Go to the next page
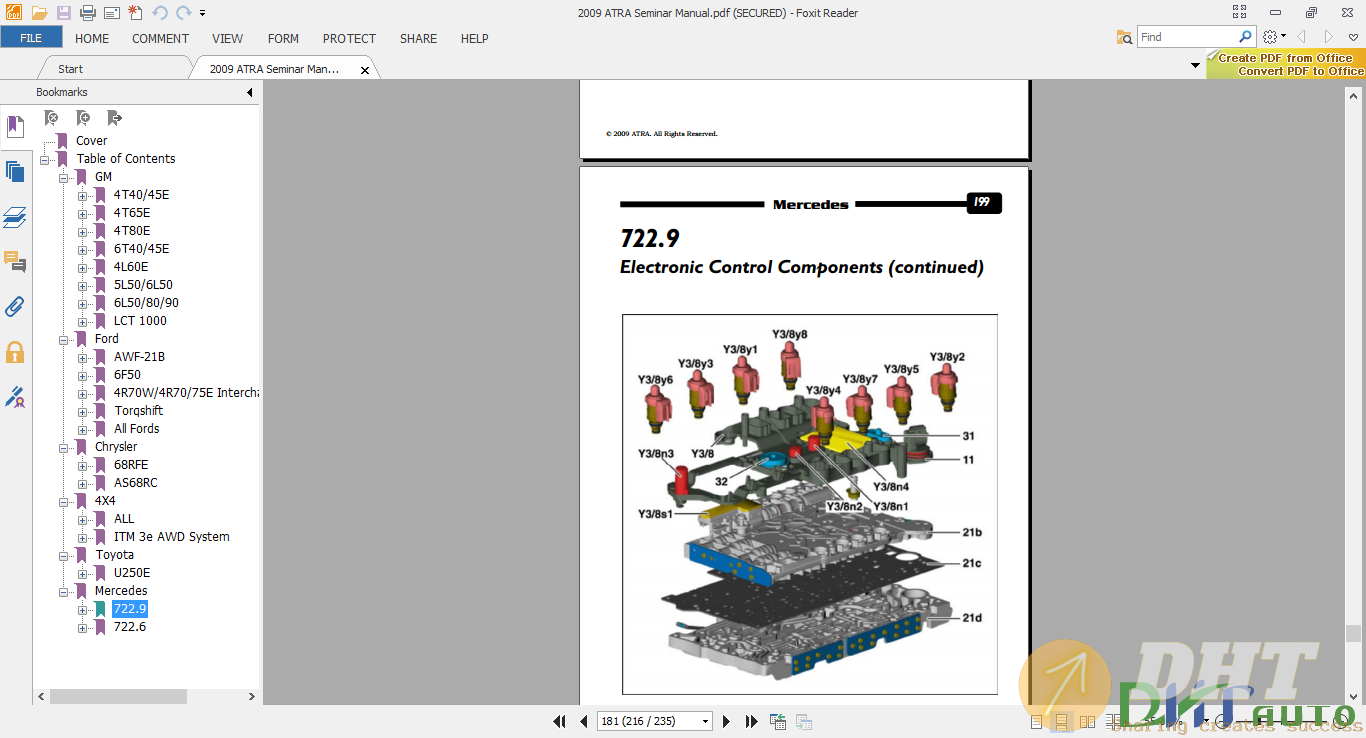1366x738 pixels. click(727, 721)
